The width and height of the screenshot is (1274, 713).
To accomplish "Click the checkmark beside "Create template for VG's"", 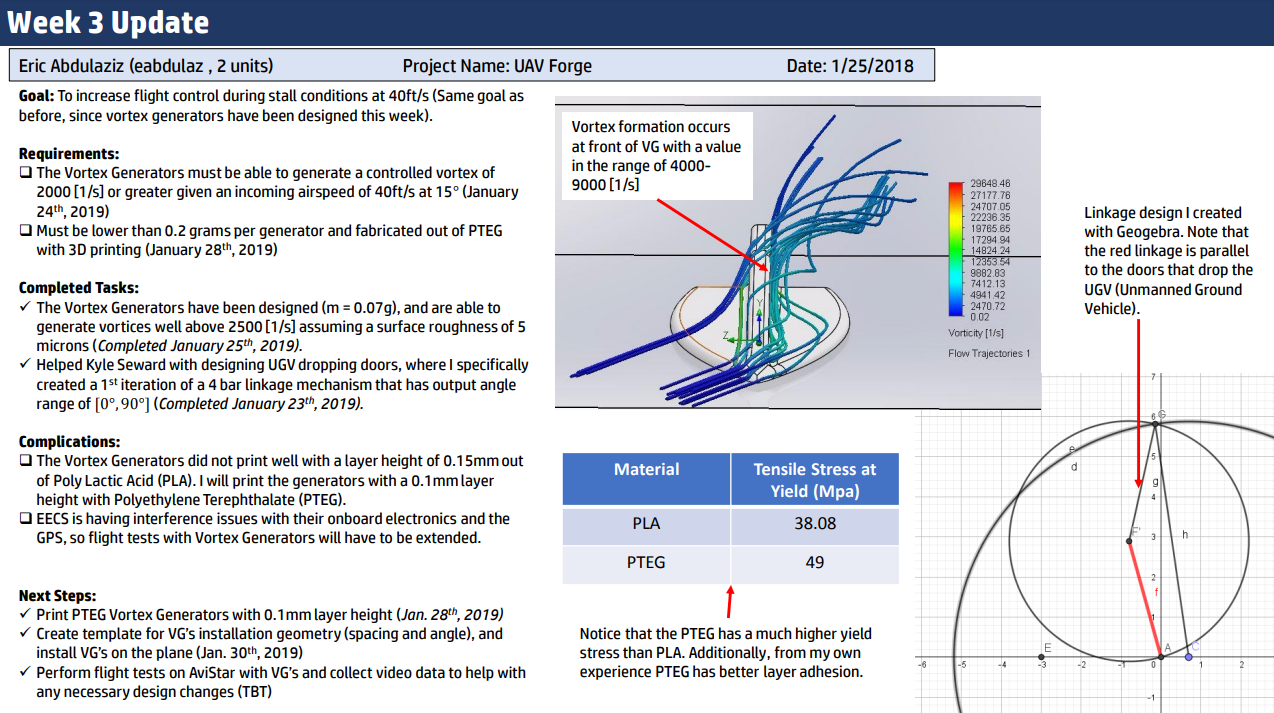I will tap(25, 633).
